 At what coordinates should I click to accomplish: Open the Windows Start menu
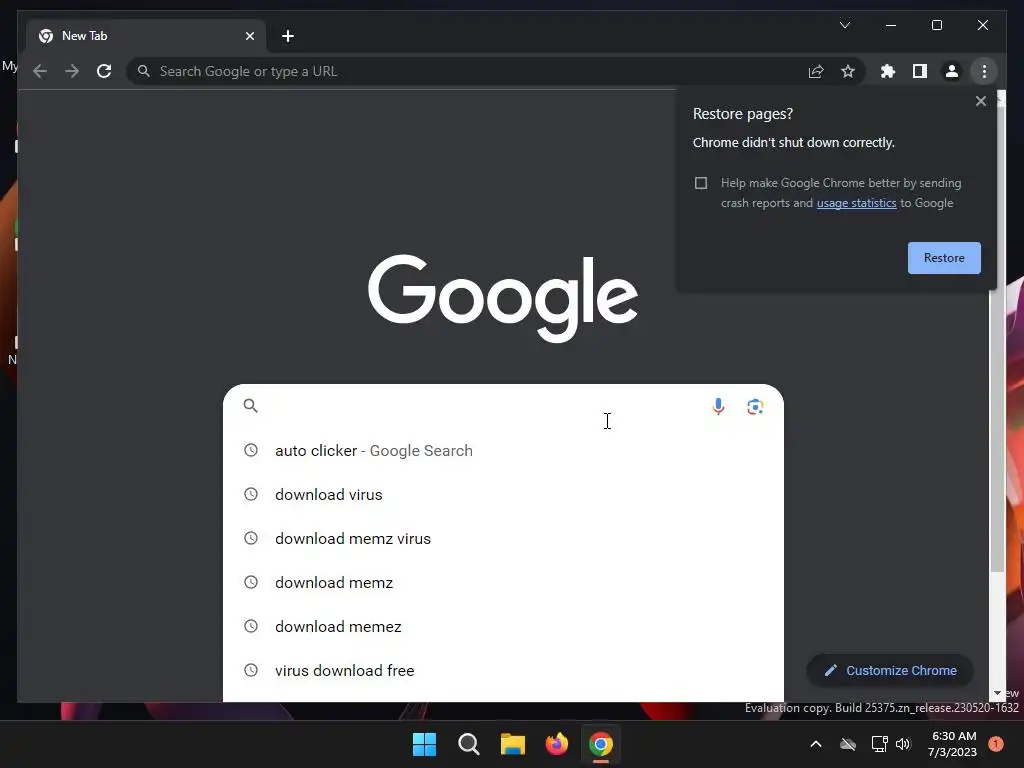tap(424, 744)
